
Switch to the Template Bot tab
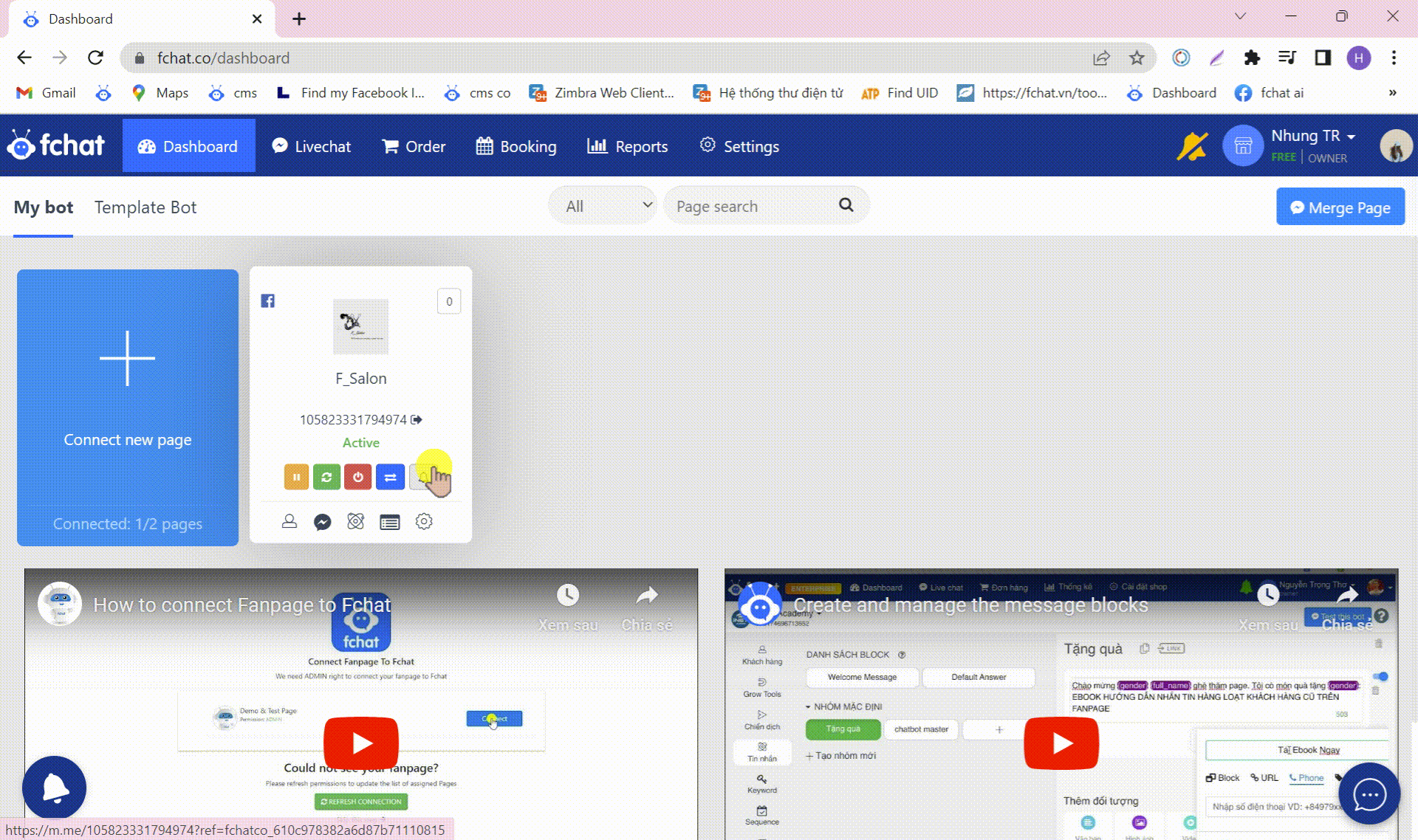point(145,207)
